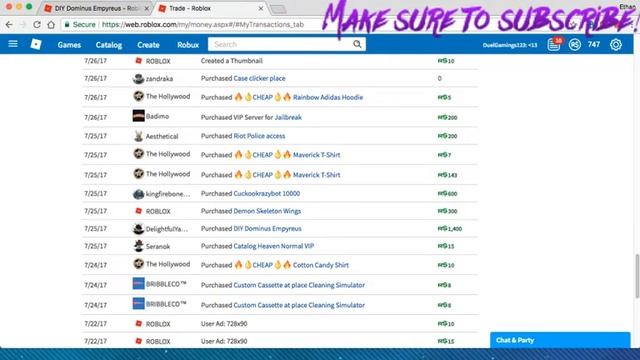Open the DIY Dominus Empyreus purchase link

(267, 229)
